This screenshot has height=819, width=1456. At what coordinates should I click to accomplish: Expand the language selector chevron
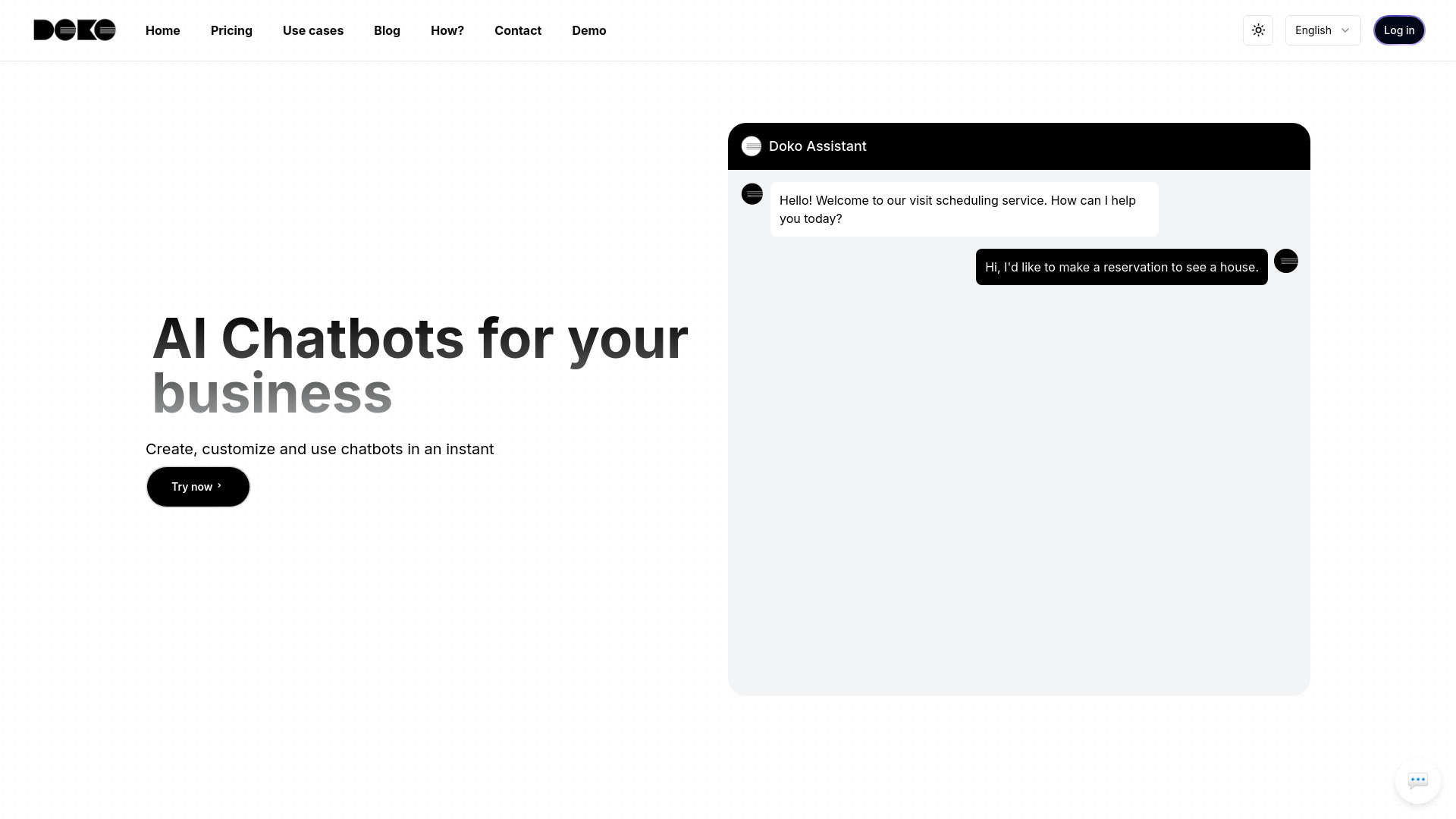coord(1345,30)
